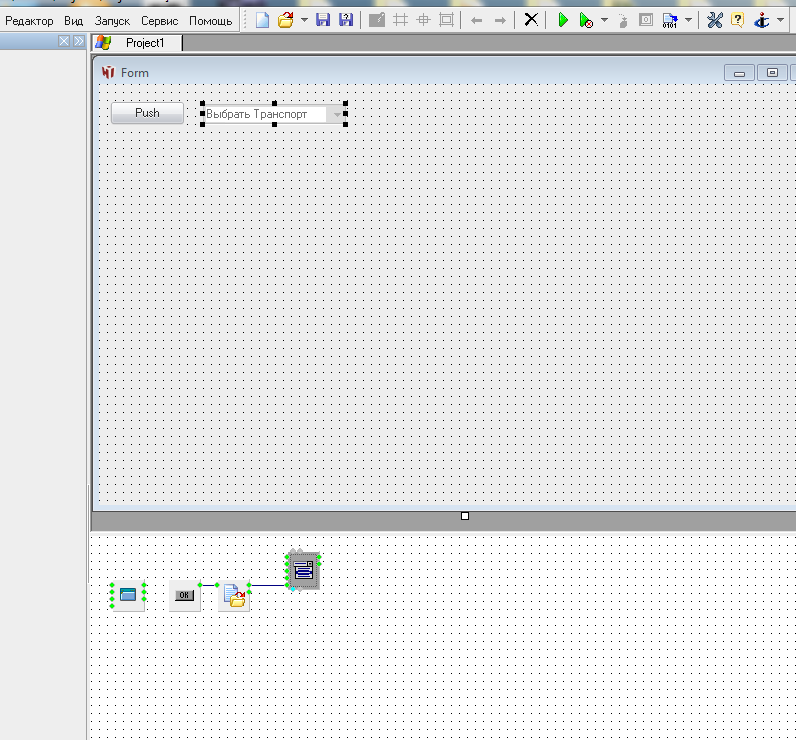Restore the Form preview window
Image resolution: width=796 pixels, height=740 pixels.
click(x=772, y=73)
